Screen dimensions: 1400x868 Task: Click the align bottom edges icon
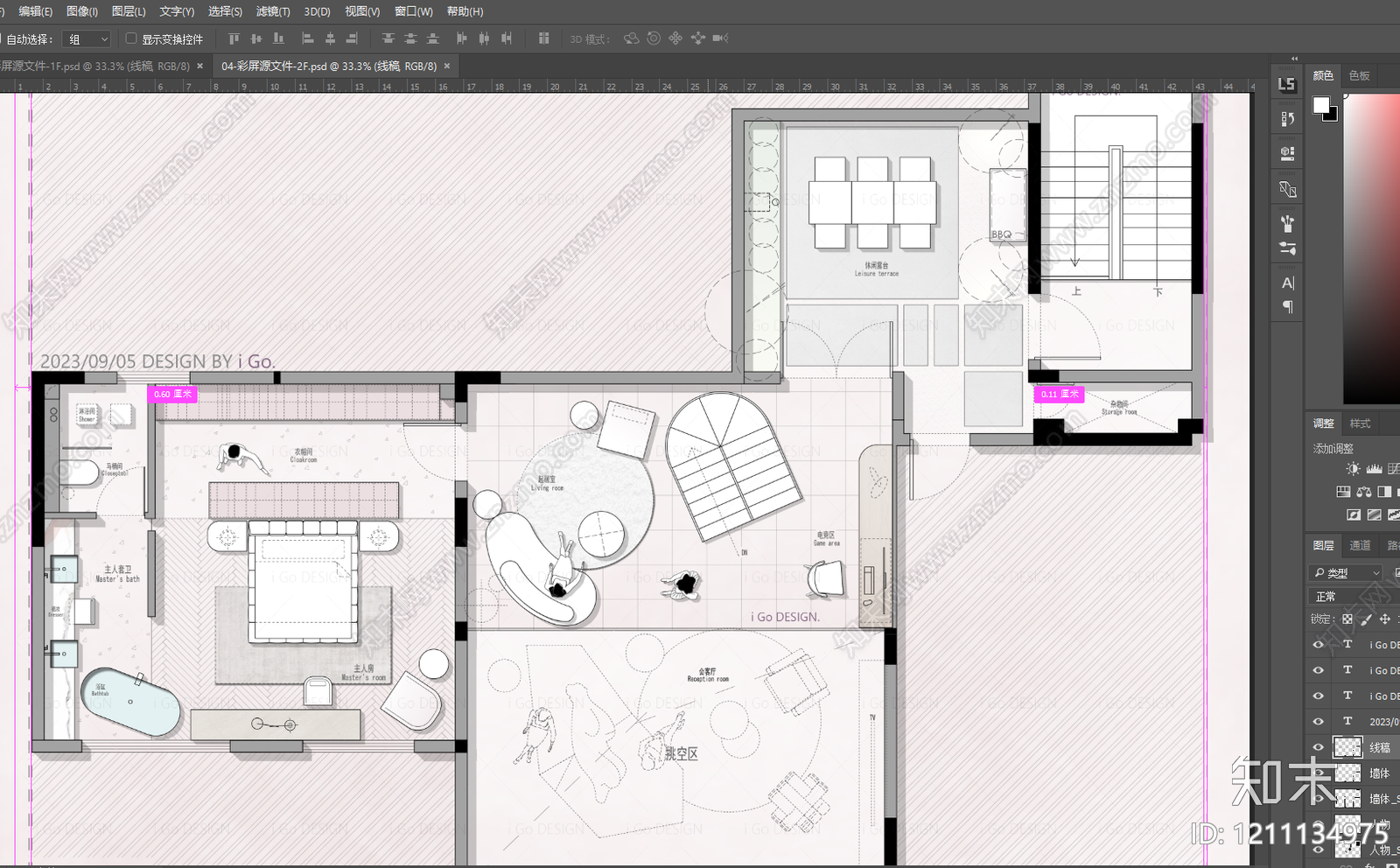pos(279,38)
